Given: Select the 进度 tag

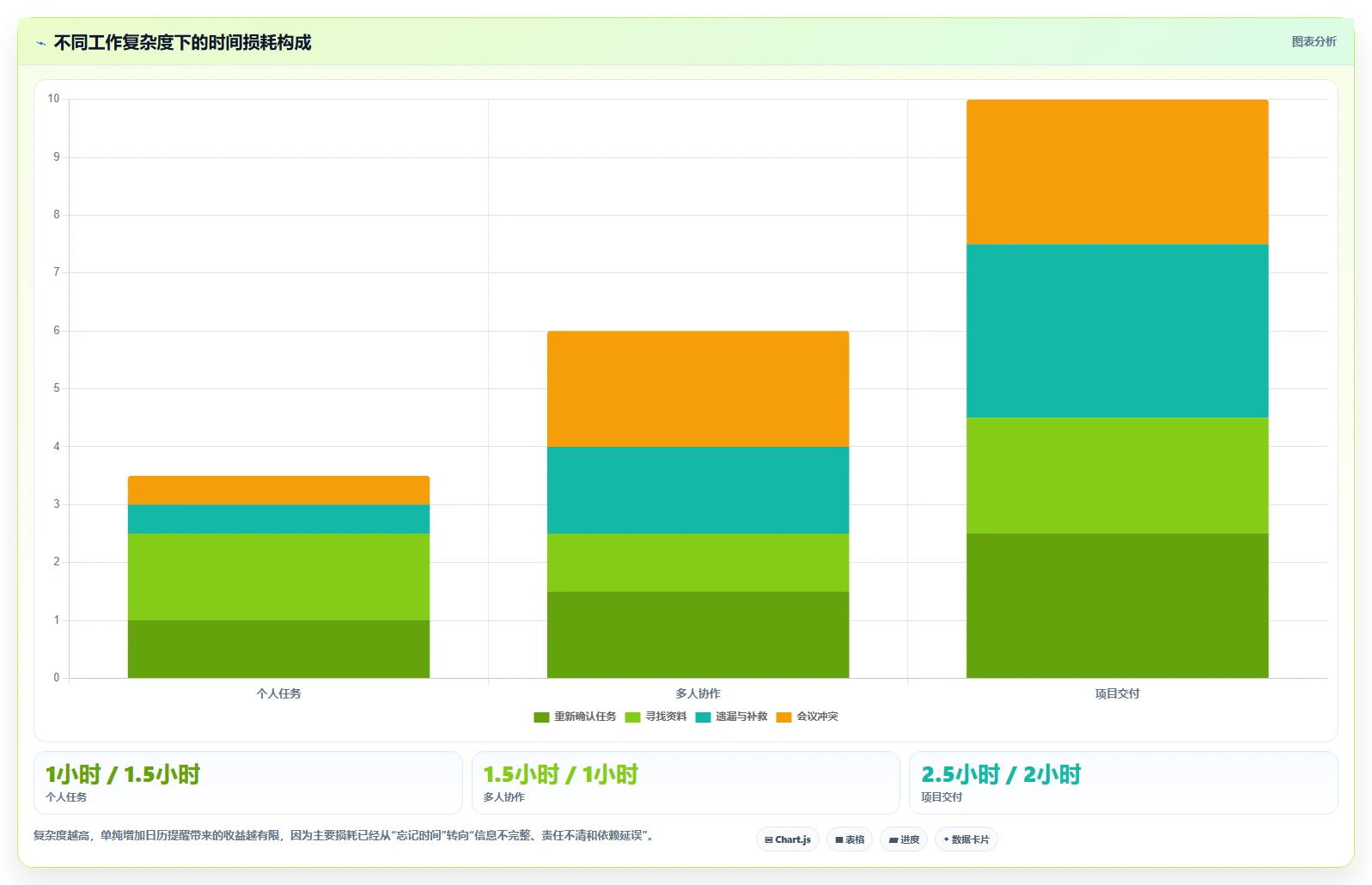Looking at the screenshot, I should [x=904, y=839].
